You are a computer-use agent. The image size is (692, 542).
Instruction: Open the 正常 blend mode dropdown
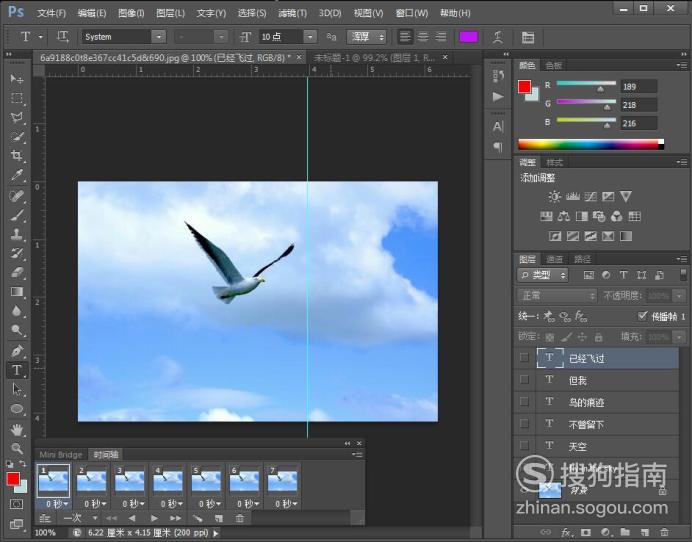[x=557, y=295]
